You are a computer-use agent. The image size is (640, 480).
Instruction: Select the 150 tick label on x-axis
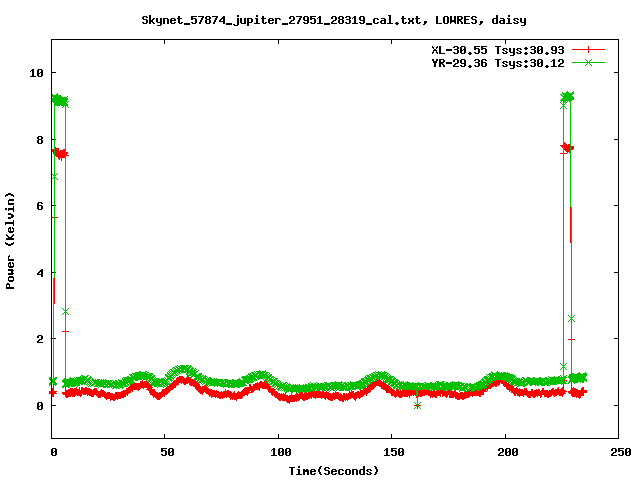(x=392, y=452)
